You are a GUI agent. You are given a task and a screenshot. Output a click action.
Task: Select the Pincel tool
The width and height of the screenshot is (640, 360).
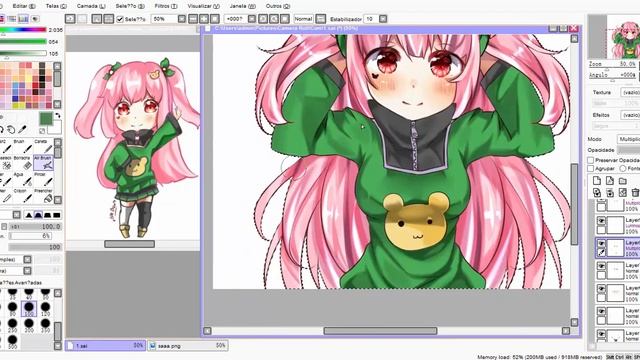(43, 180)
